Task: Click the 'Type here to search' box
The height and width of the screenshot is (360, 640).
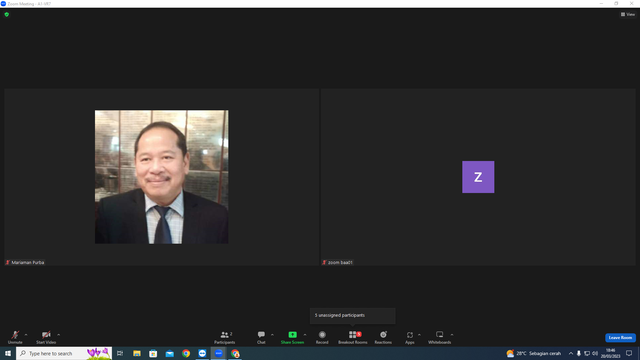Action: click(64, 353)
